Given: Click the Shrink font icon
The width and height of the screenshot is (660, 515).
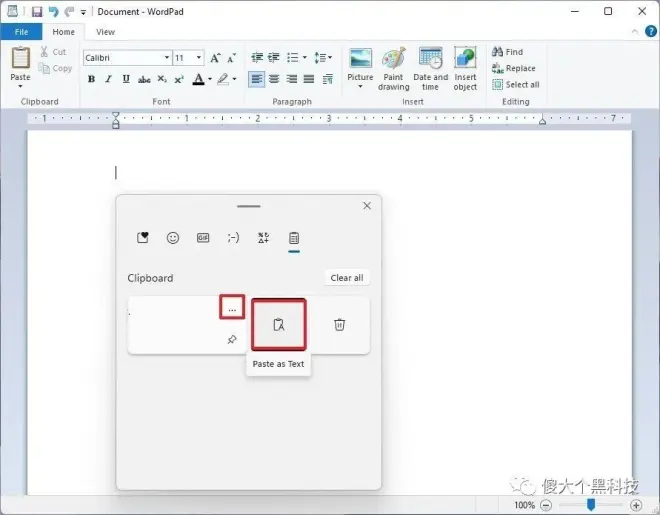Looking at the screenshot, I should (232, 58).
